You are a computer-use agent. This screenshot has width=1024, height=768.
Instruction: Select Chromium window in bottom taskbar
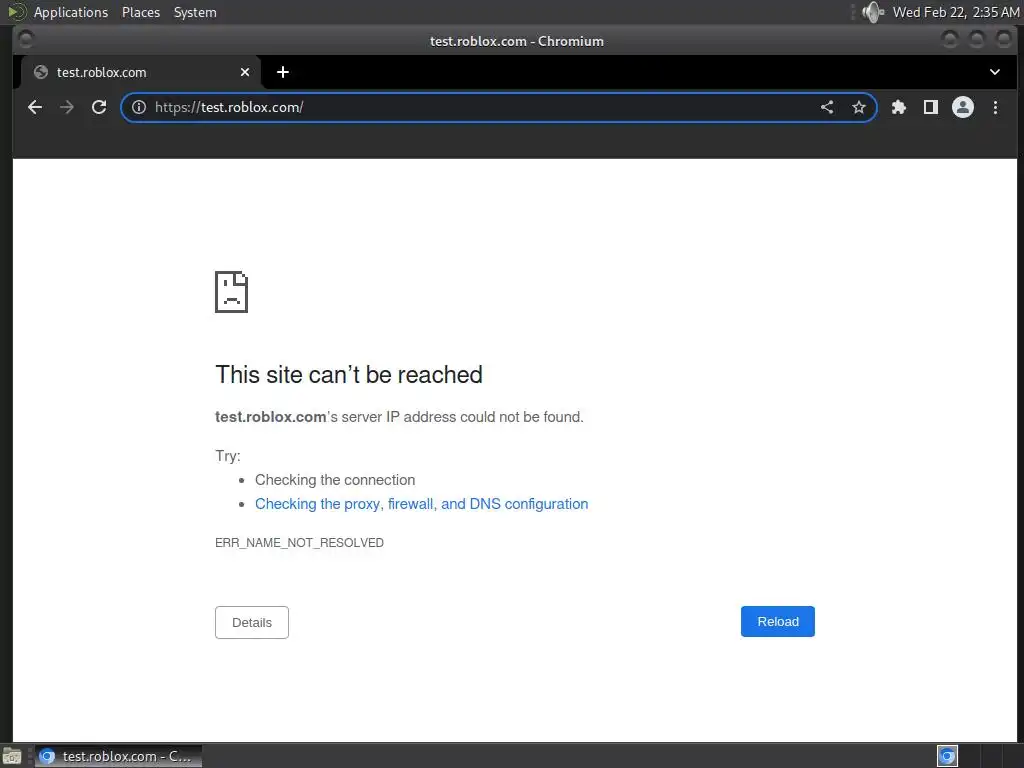[x=118, y=756]
